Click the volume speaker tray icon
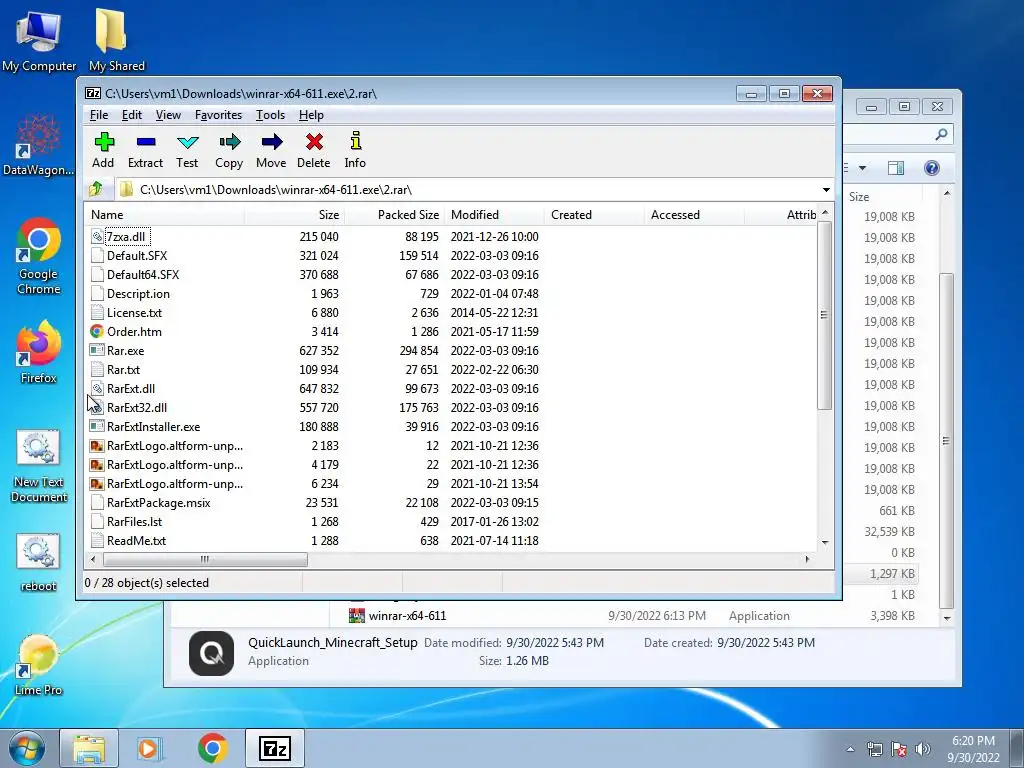 (923, 749)
